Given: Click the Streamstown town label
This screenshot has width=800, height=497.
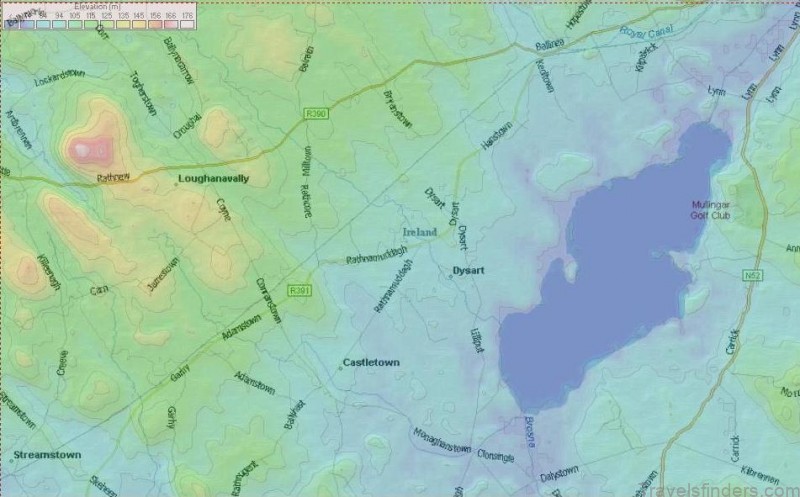Looking at the screenshot, I should pos(47,455).
